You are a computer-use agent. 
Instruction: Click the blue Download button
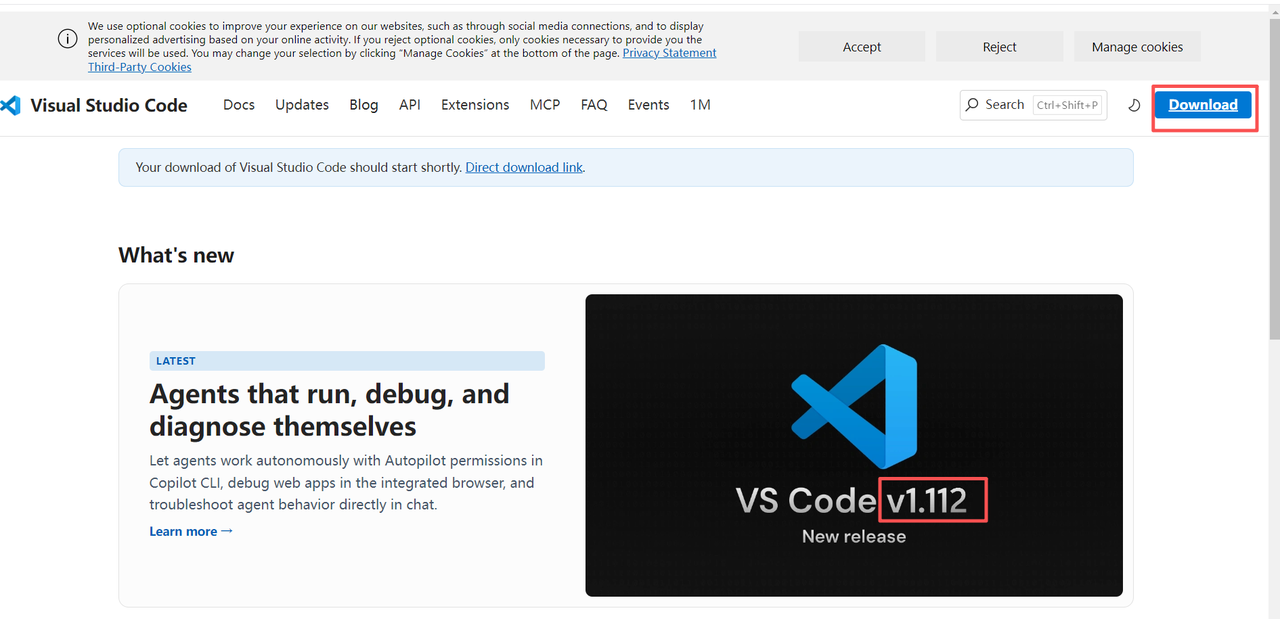(x=1203, y=105)
